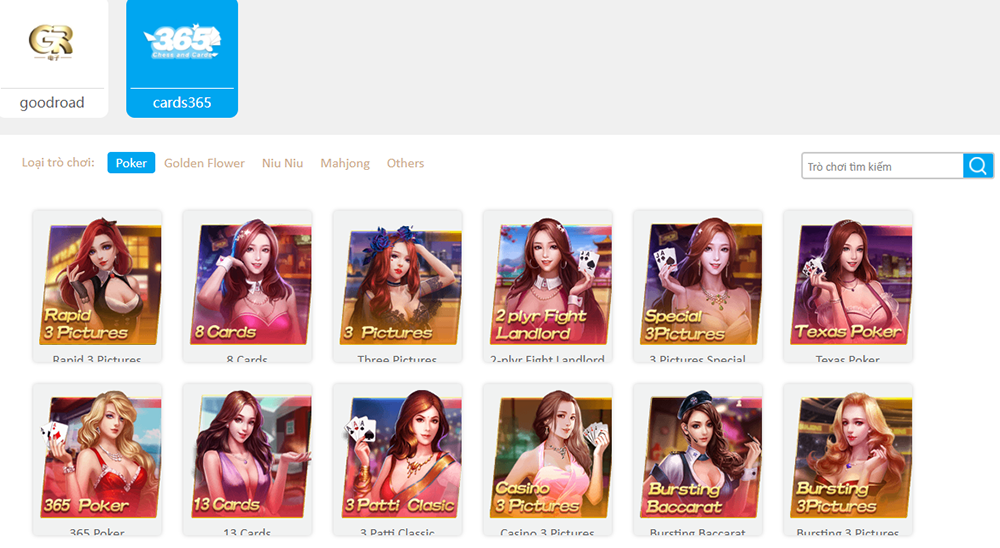Switch to the Golden Flower category
1000x548 pixels.
point(204,163)
